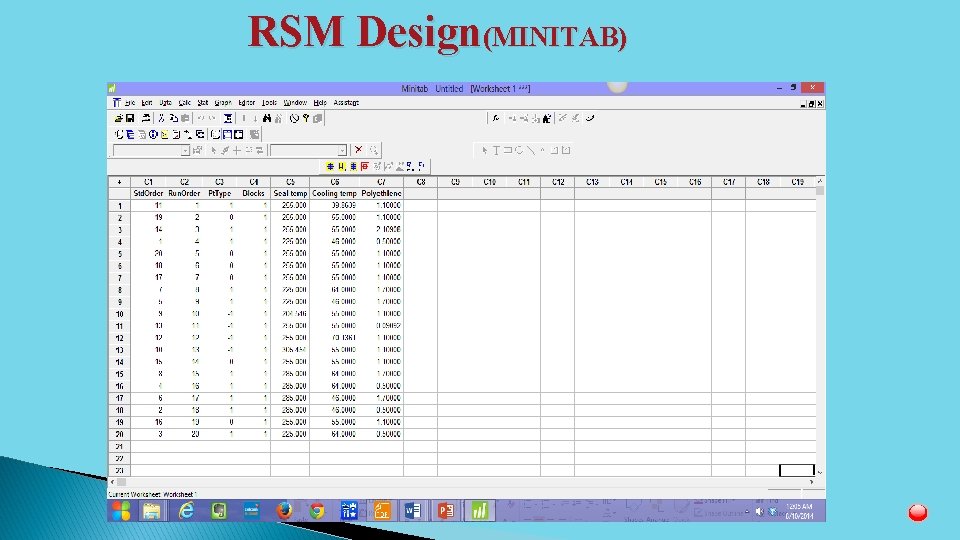The height and width of the screenshot is (540, 960).
Task: Click the red X icon
Action: [359, 150]
